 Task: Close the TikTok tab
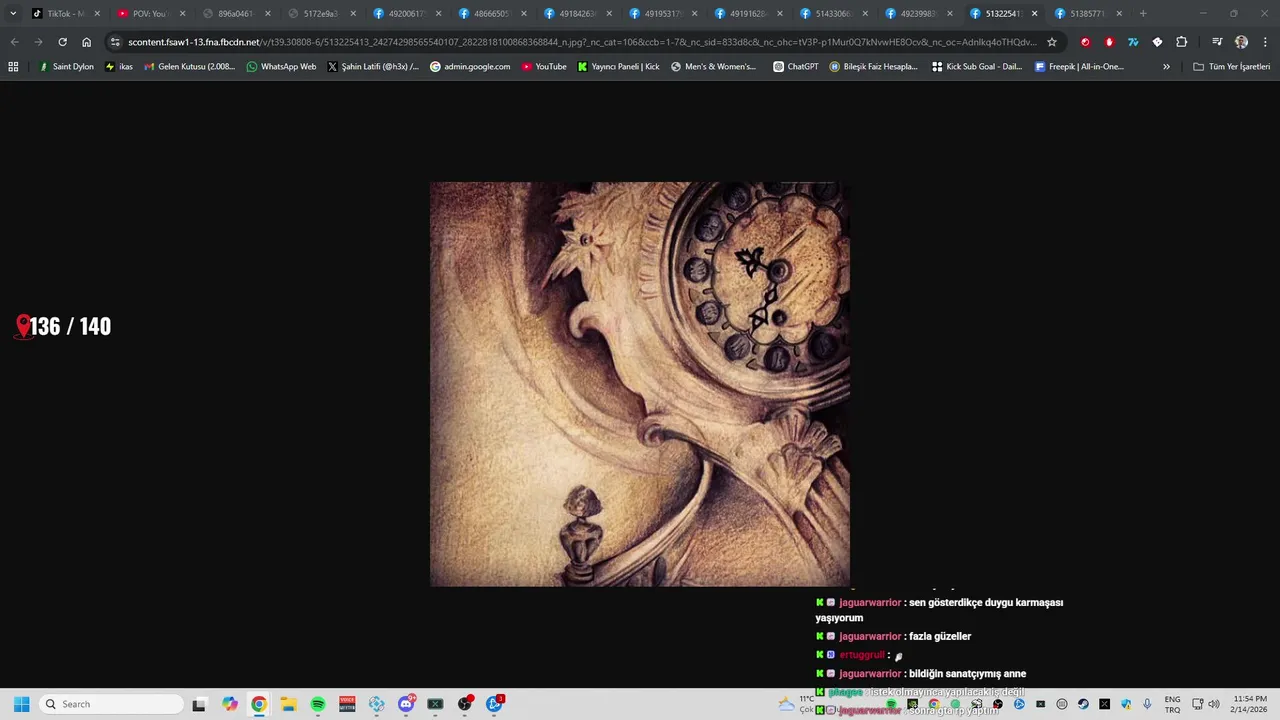click(97, 14)
